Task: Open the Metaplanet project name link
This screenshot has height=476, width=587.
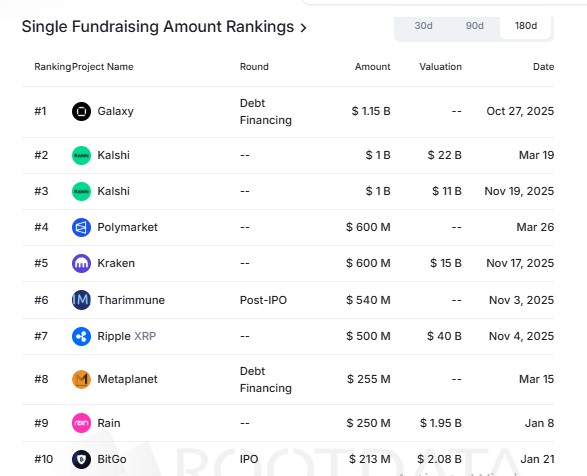Action: (127, 379)
